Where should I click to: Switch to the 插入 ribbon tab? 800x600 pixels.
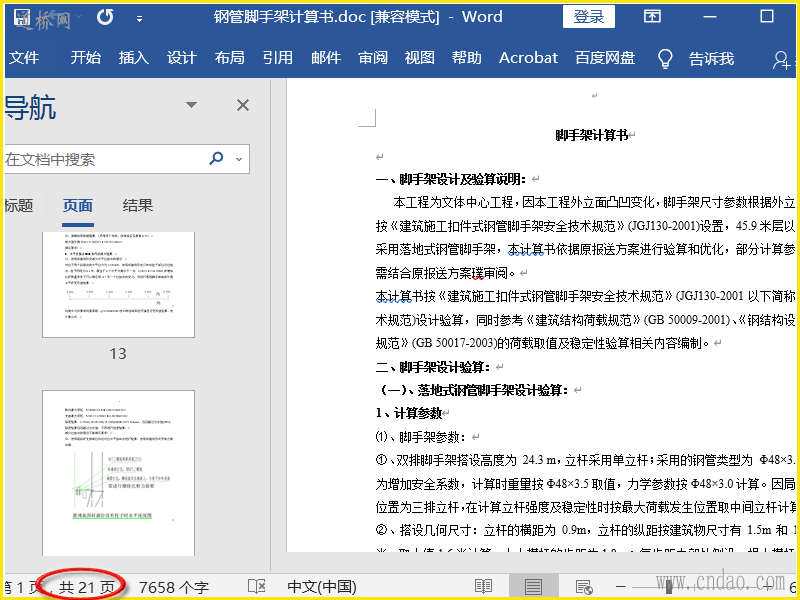[x=134, y=58]
